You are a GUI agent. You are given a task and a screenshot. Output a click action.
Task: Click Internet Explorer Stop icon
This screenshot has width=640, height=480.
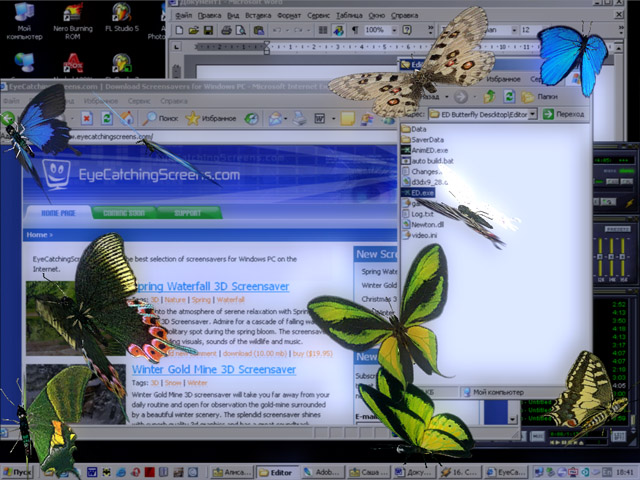point(87,118)
